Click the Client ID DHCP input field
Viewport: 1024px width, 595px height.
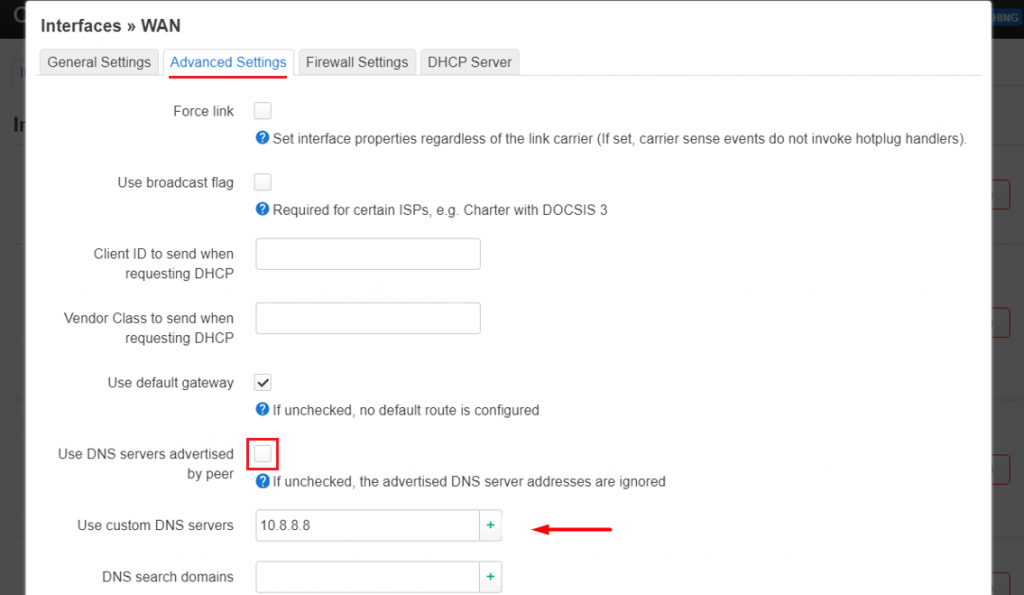pos(367,254)
